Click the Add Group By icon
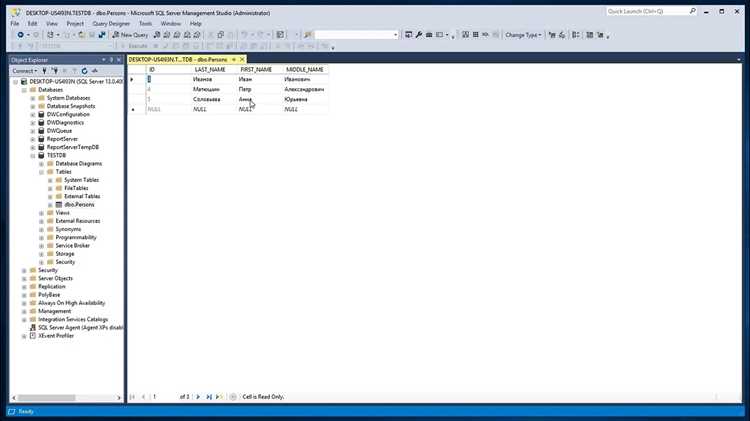This screenshot has width=750, height=421. click(575, 35)
